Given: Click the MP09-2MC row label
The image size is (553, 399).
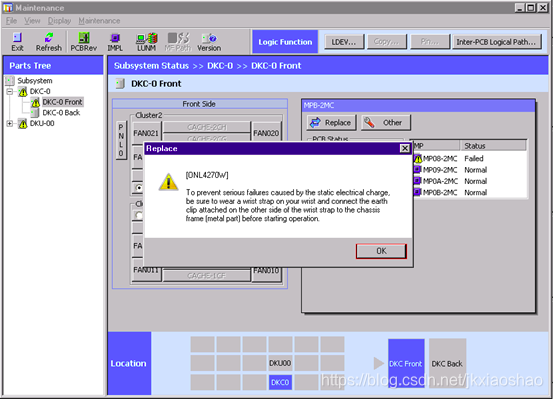Looking at the screenshot, I should coord(440,170).
